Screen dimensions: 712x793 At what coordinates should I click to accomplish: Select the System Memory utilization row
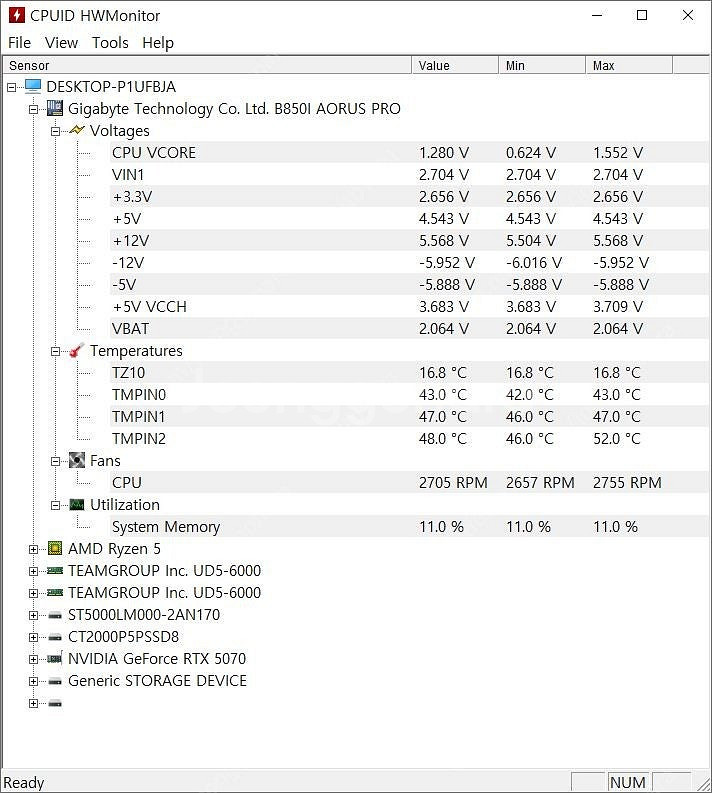click(x=409, y=526)
